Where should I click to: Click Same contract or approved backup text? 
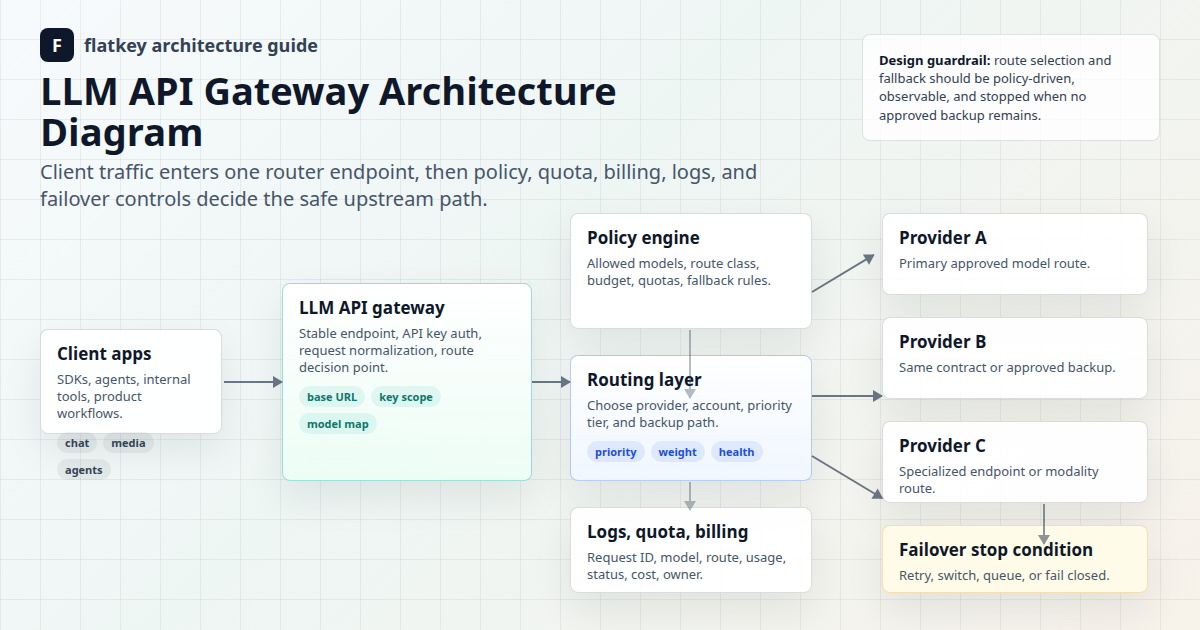coord(1007,368)
